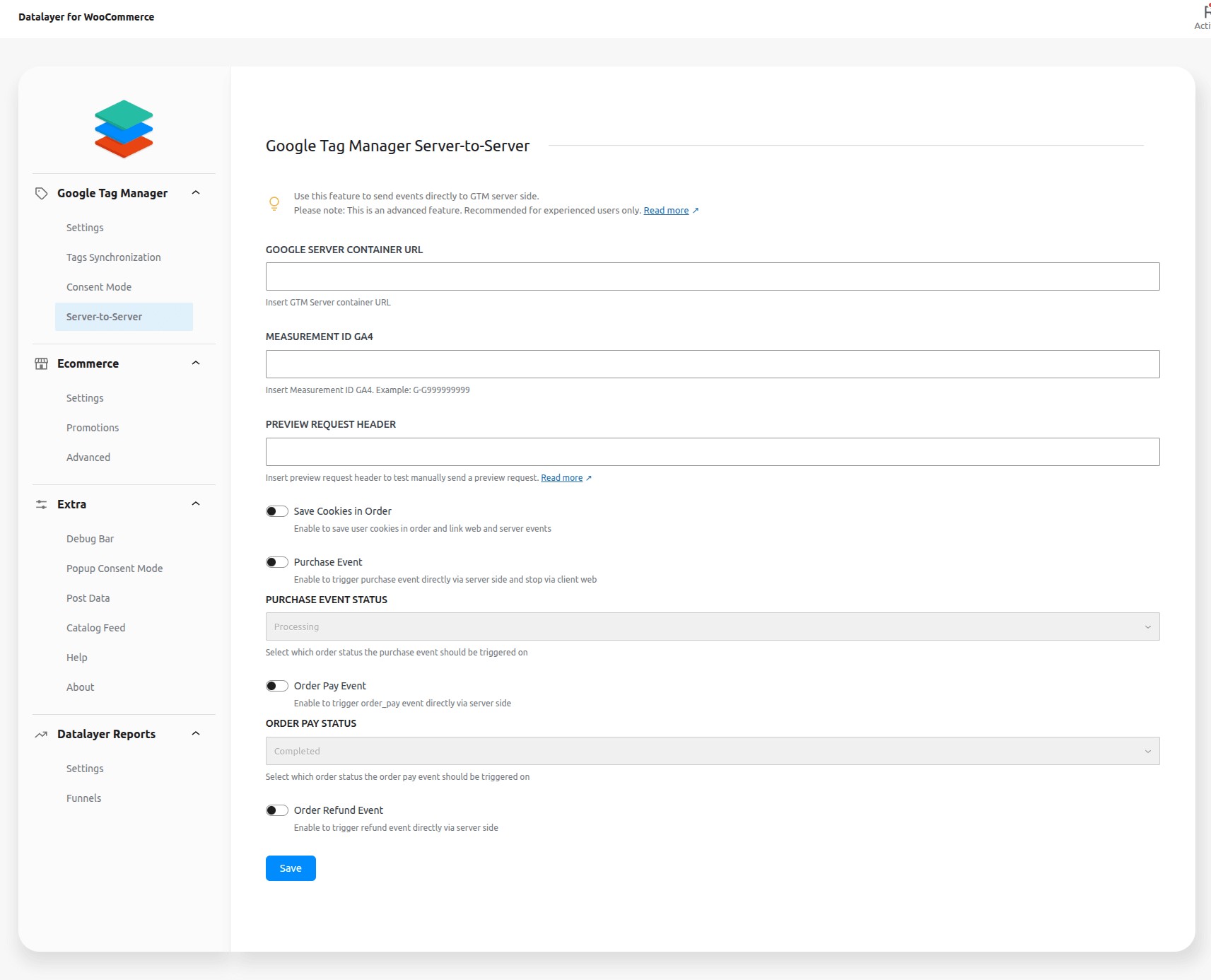Collapse the Extra menu section
This screenshot has height=980, width=1211.
196,504
